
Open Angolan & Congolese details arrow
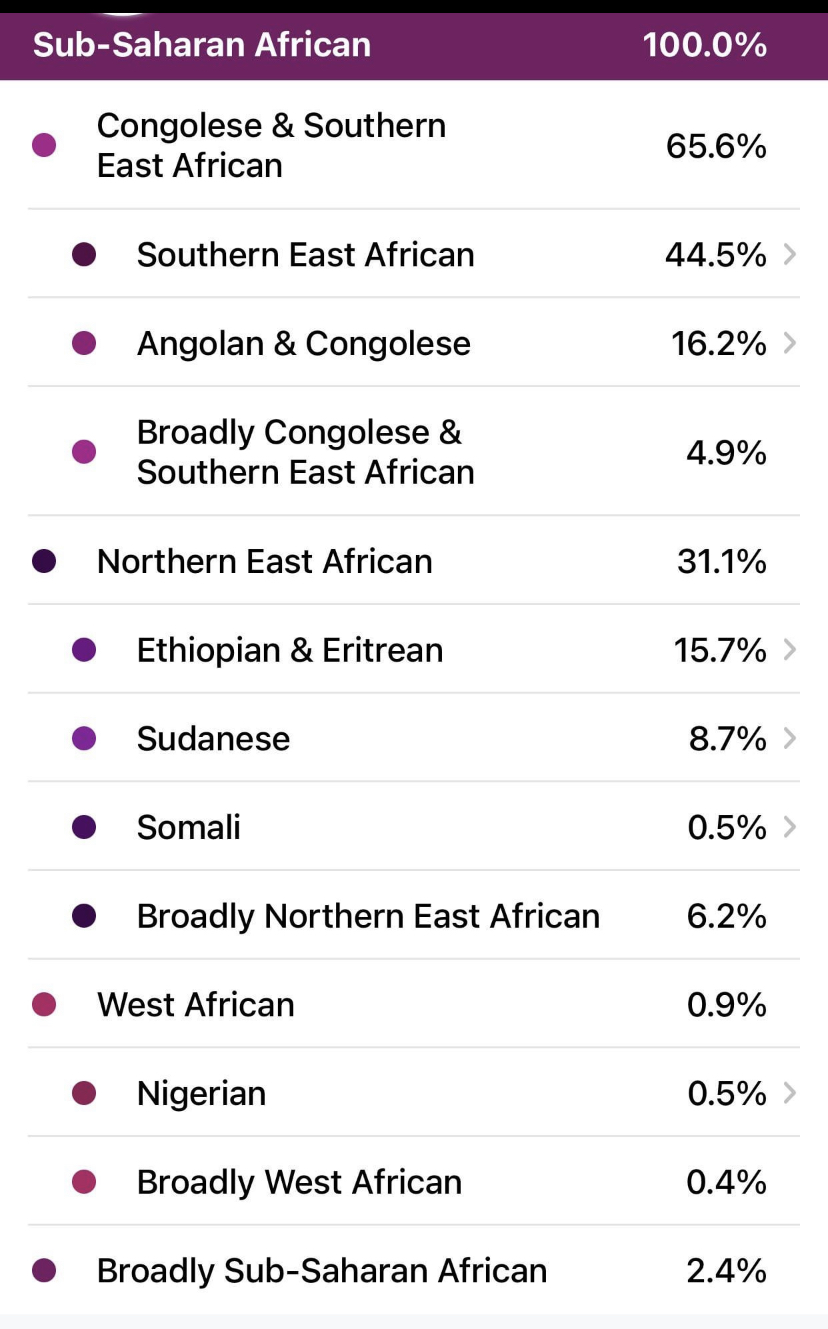790,344
